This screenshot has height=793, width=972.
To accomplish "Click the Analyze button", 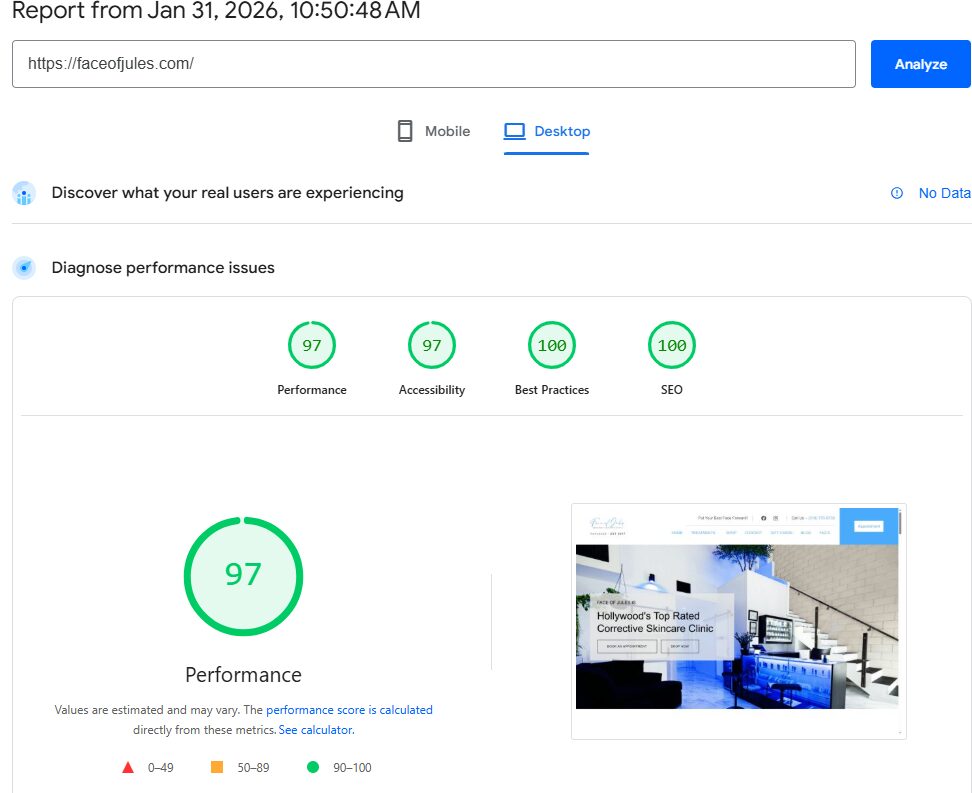I will (920, 64).
